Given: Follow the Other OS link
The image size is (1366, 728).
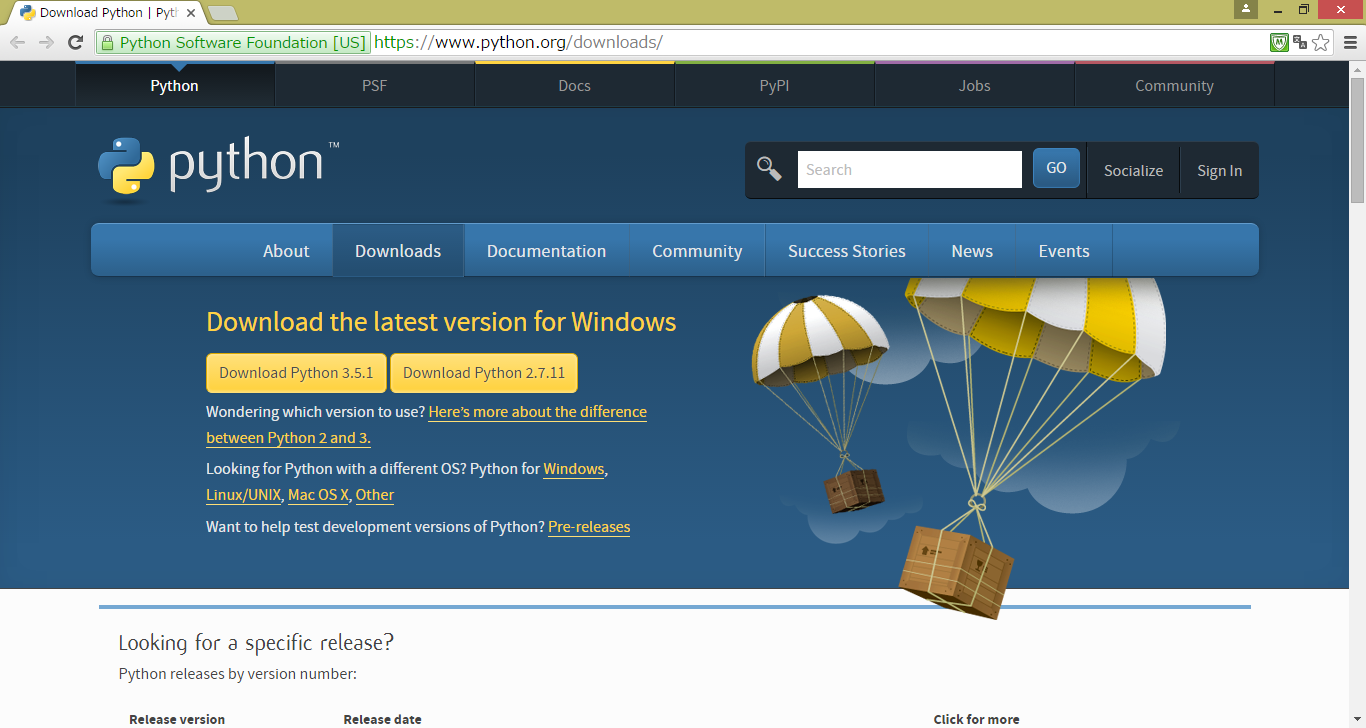Looking at the screenshot, I should tap(375, 495).
